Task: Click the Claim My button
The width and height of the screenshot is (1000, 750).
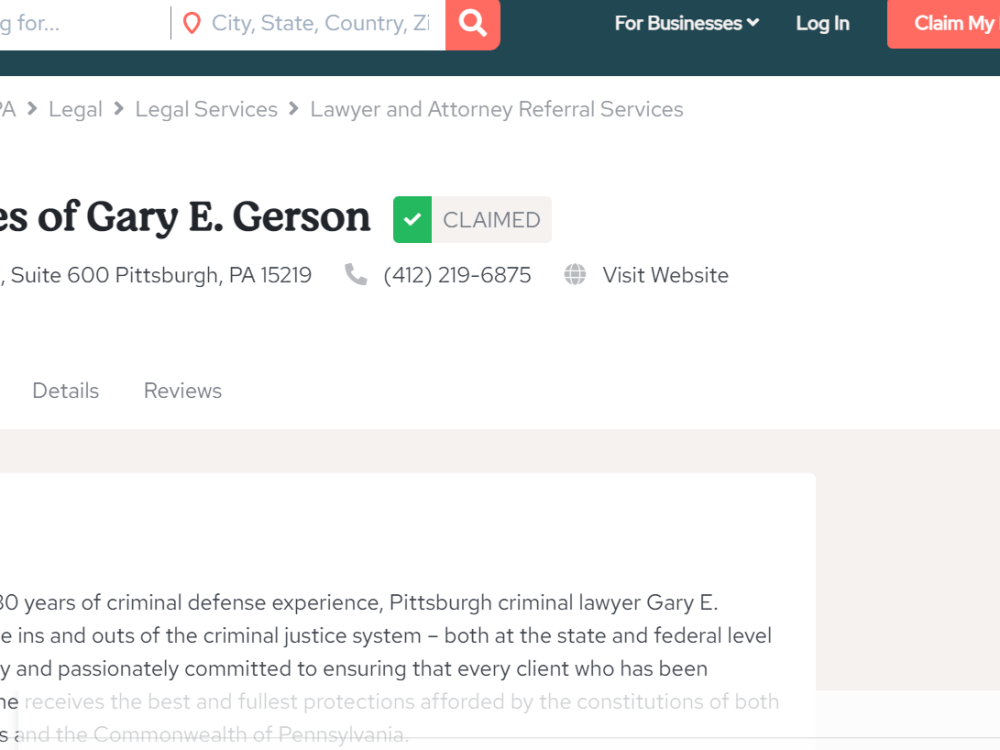Action: click(x=943, y=24)
